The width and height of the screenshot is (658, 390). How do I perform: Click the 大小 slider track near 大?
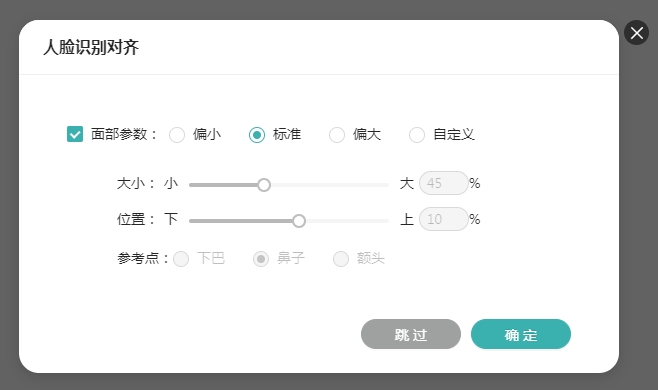coord(378,185)
